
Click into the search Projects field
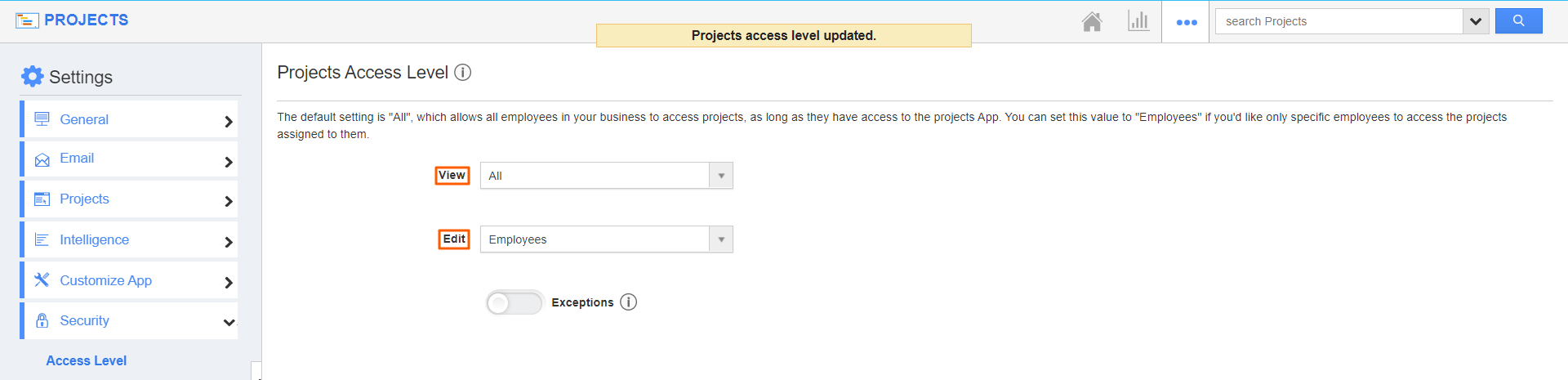(1339, 21)
